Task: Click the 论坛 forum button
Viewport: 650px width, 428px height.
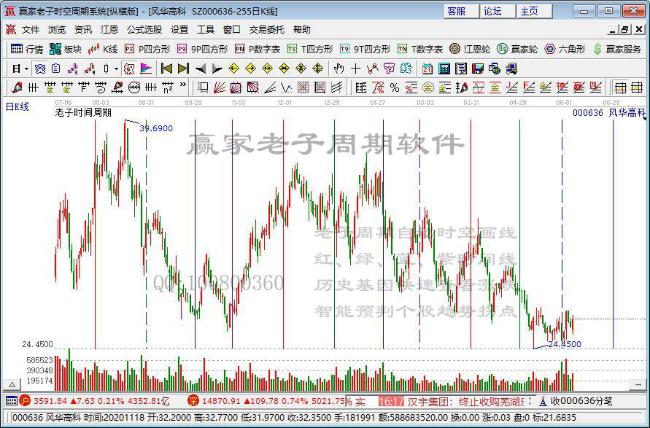Action: click(x=497, y=11)
